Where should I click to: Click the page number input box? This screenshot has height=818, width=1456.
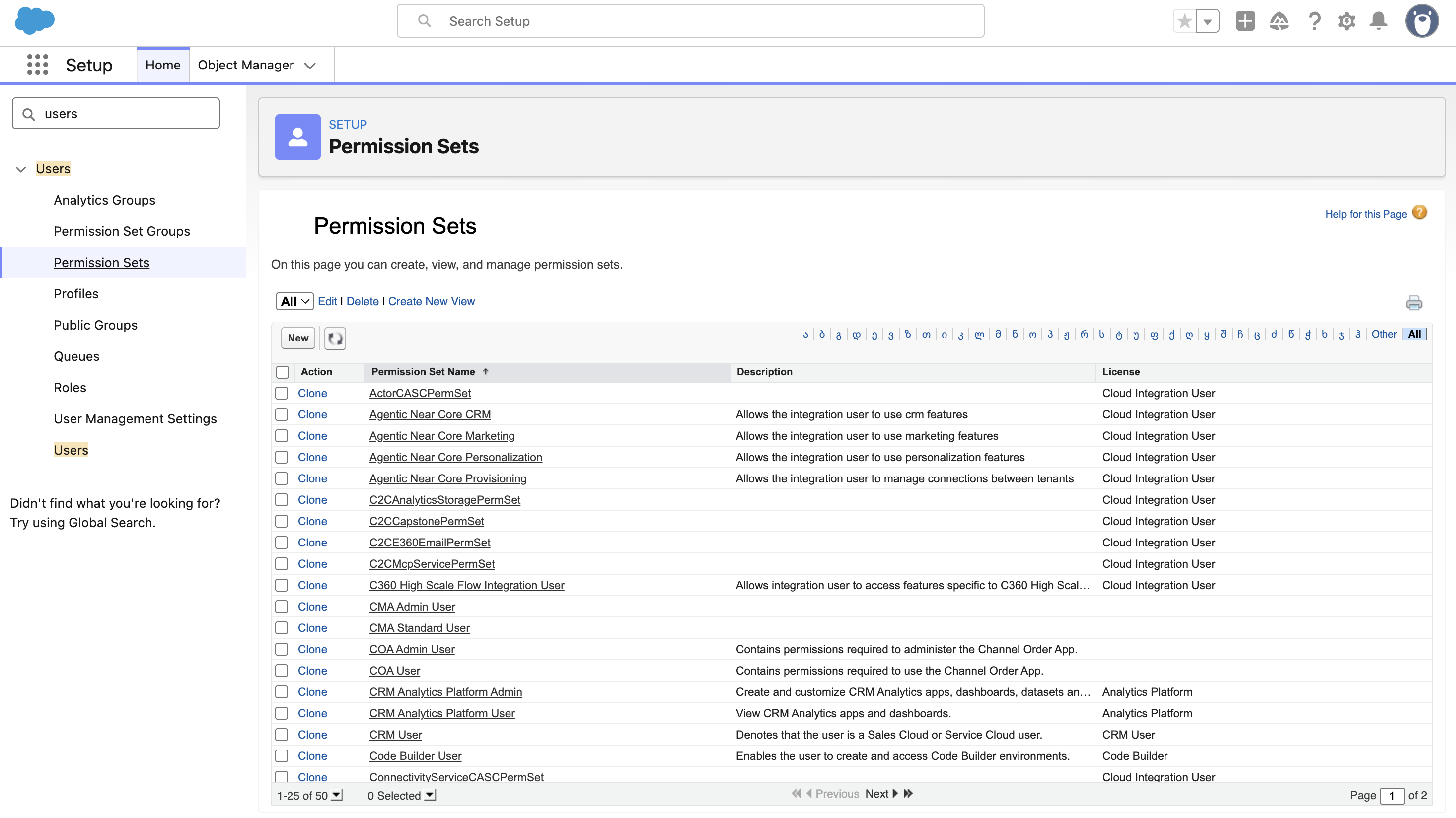click(1391, 795)
